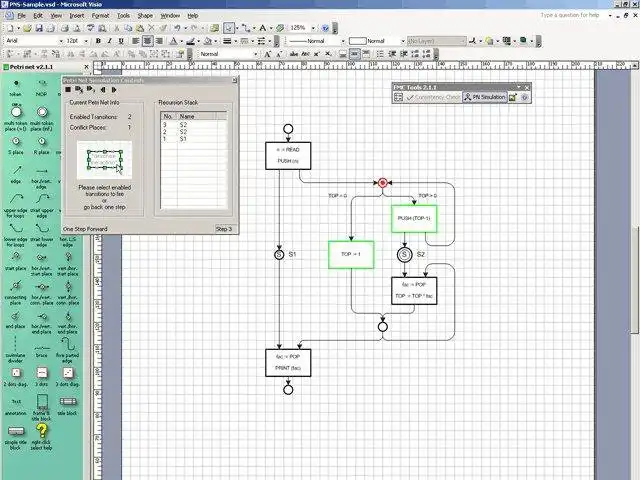Screen dimensions: 640x480
Task: Click the text annotation stencil shape
Action: click(x=16, y=407)
